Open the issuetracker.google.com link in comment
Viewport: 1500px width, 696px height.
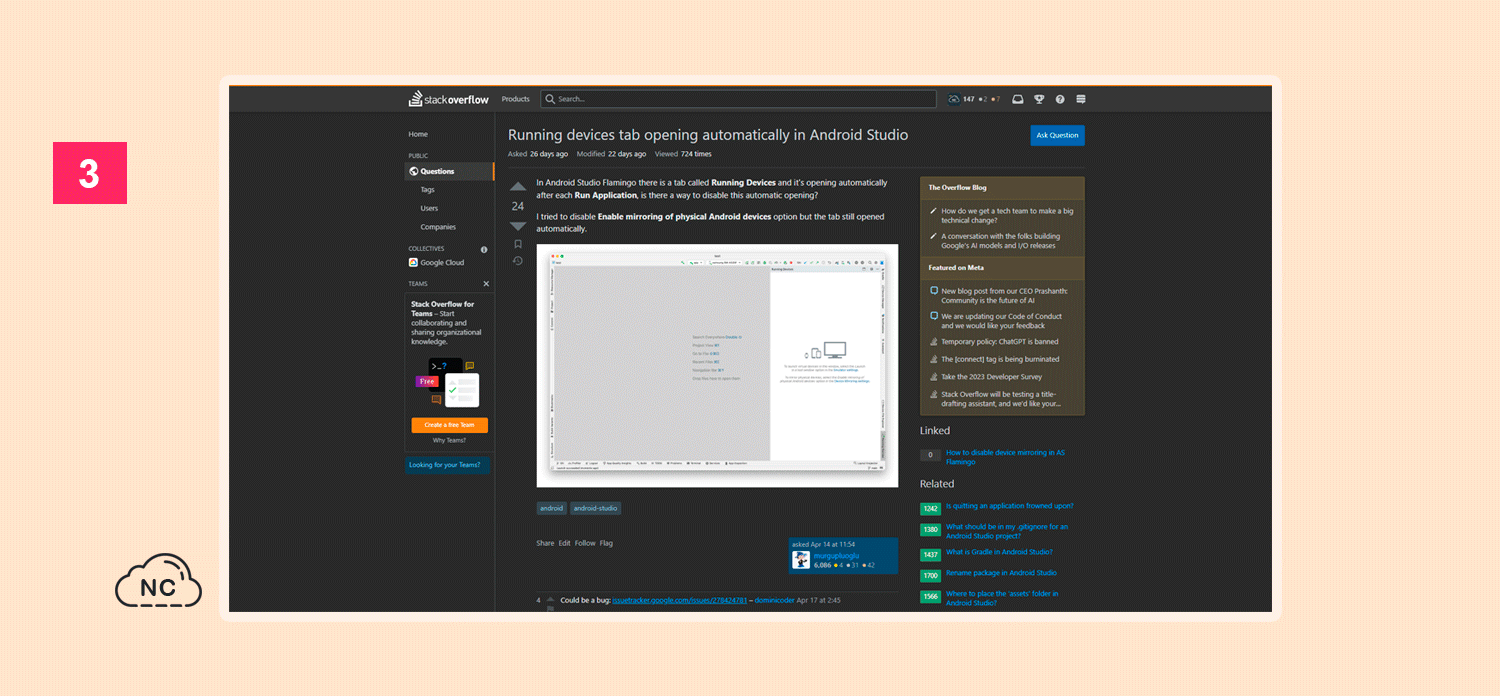tap(680, 600)
